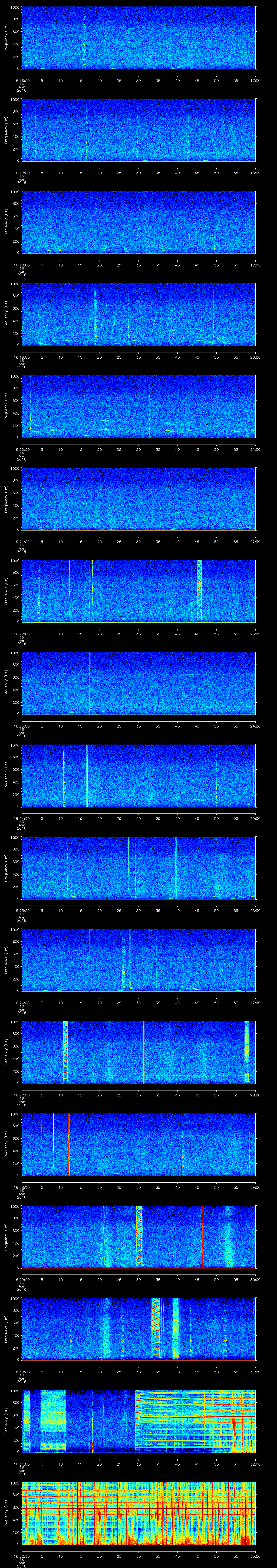The image size is (277, 1568).
Task: Click the 16:21:00 start time label
Action: 21,542
